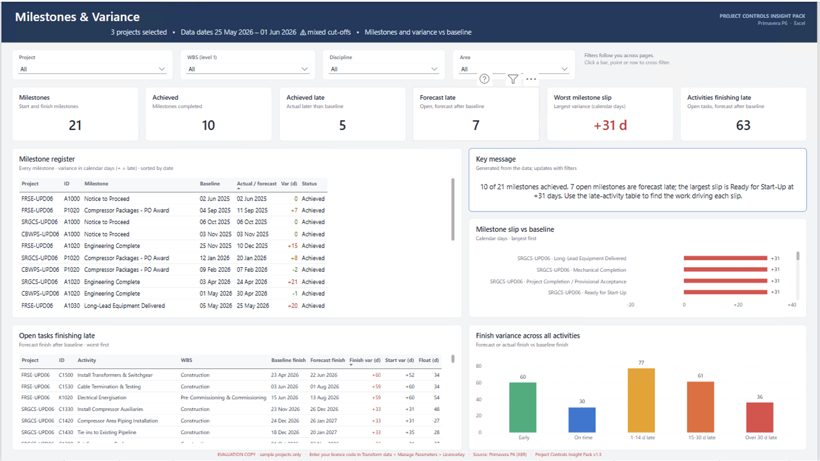Sort register by Actual / forecast column
This screenshot has height=461, width=820.
(x=256, y=184)
